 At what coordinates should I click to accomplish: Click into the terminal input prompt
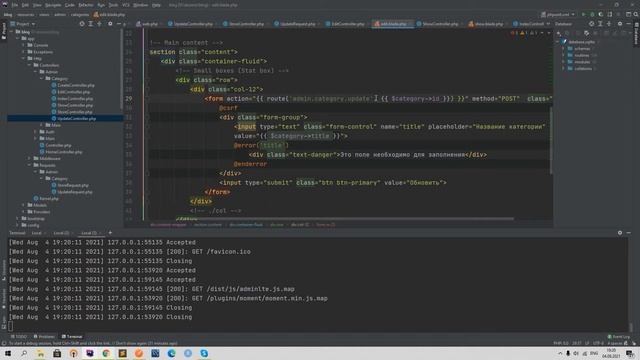11,326
